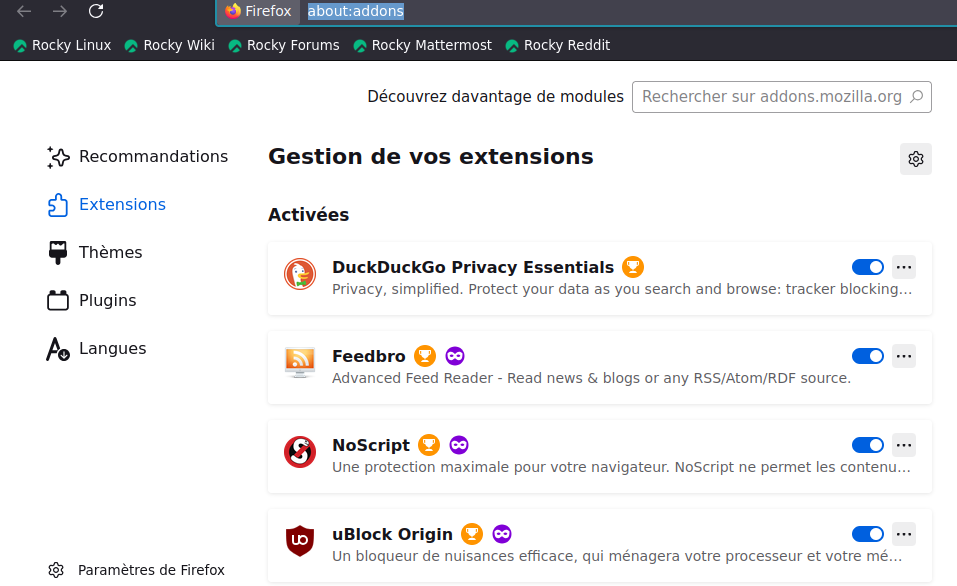Click DuckDuckGo's recommended trophy badge

633,267
